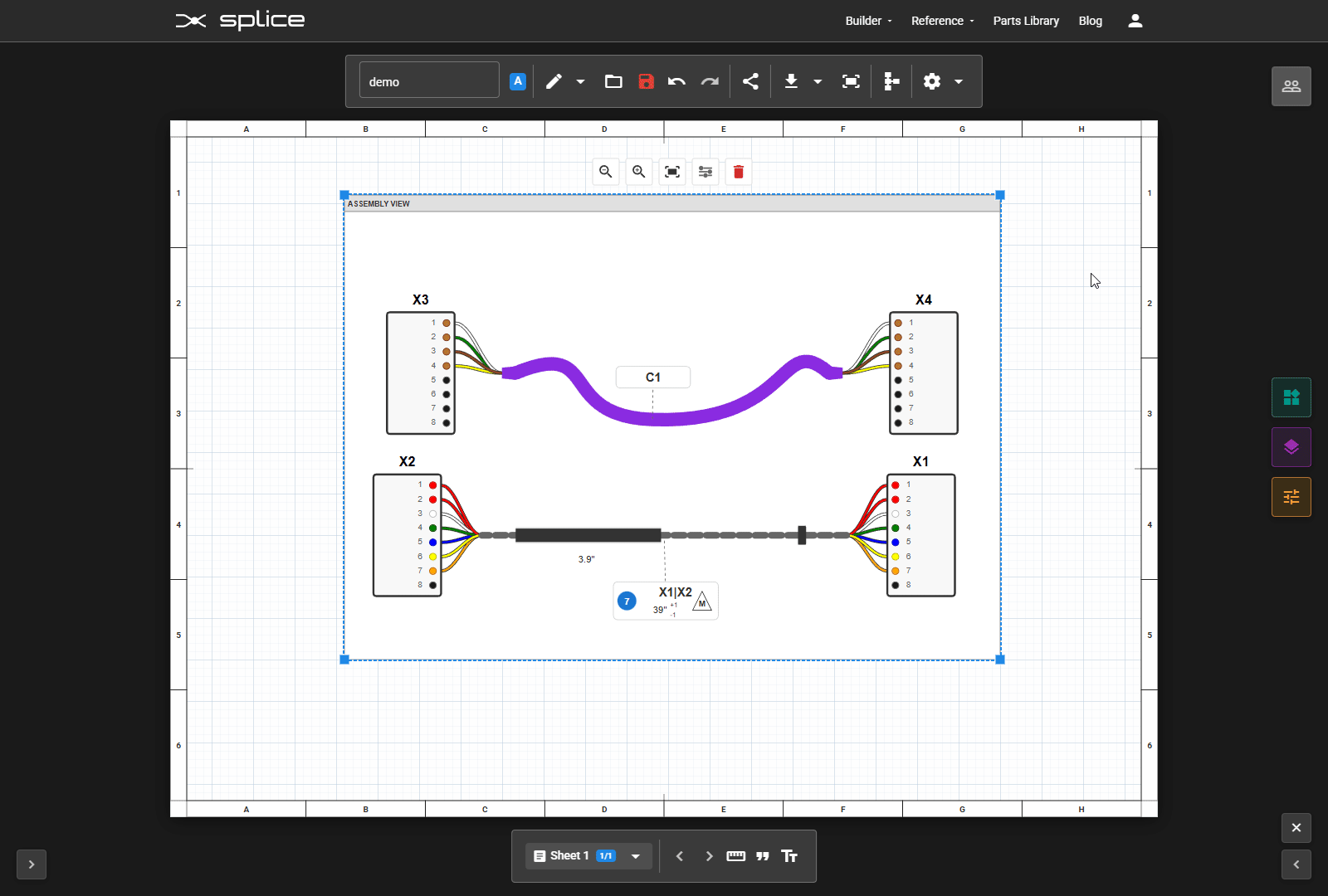
Task: Undo the last change
Action: pos(676,81)
